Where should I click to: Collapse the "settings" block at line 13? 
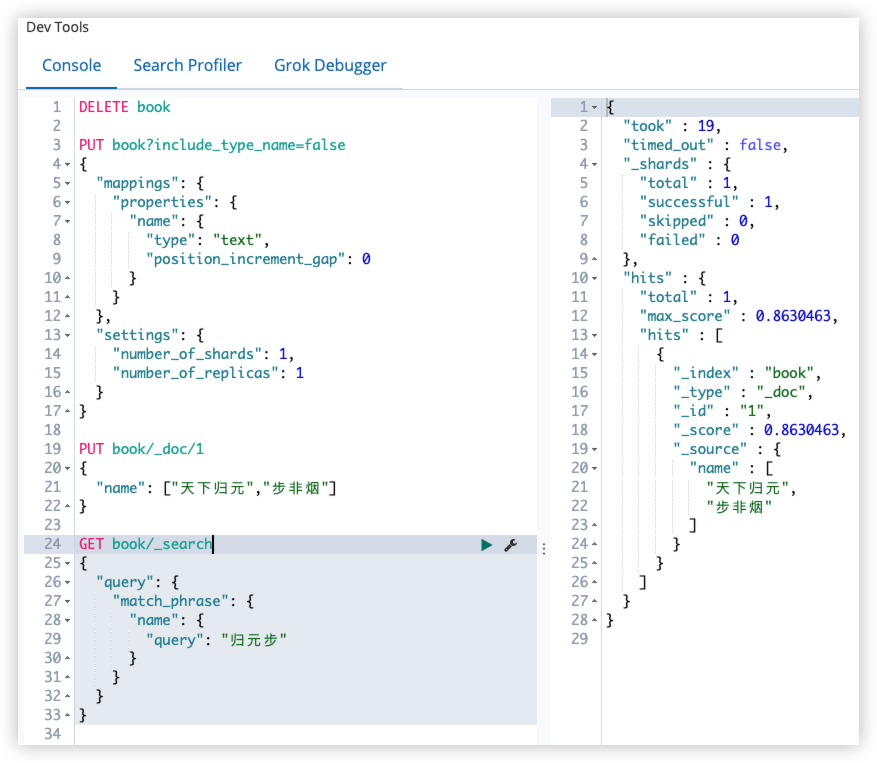[68, 336]
